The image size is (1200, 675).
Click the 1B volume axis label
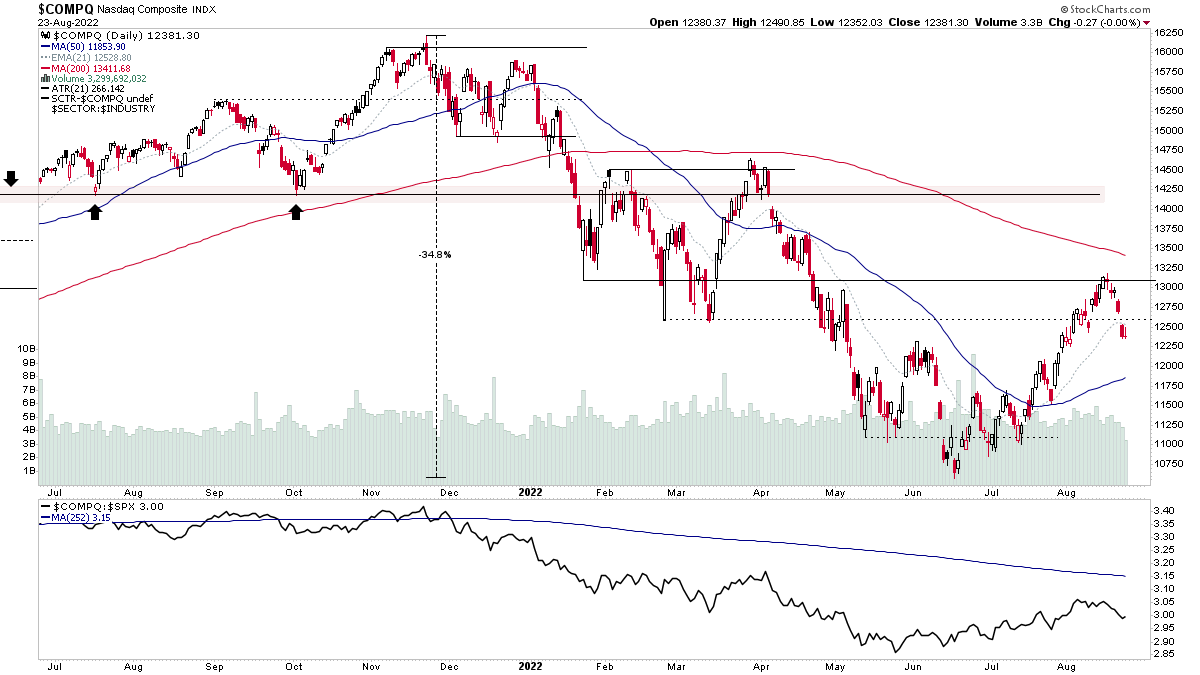coord(29,470)
